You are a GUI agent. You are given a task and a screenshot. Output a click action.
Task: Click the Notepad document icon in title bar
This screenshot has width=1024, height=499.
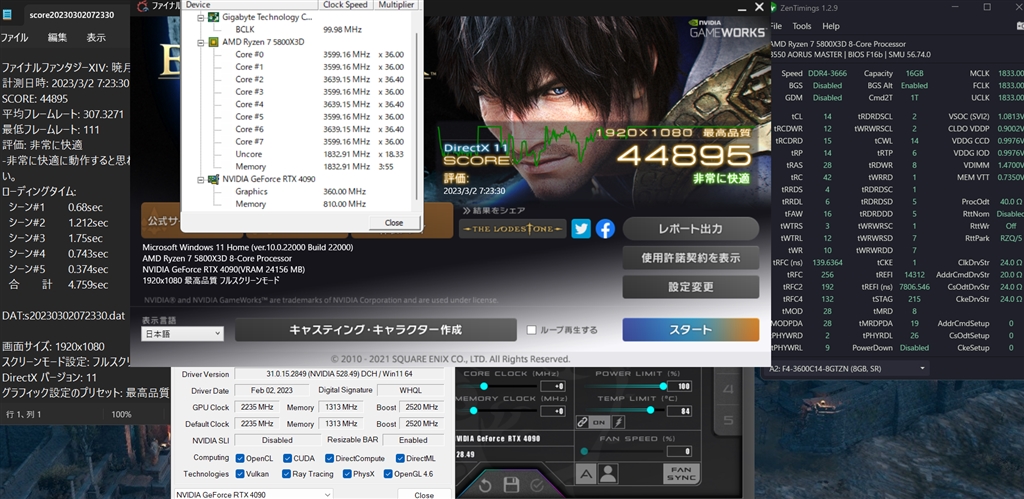8,14
